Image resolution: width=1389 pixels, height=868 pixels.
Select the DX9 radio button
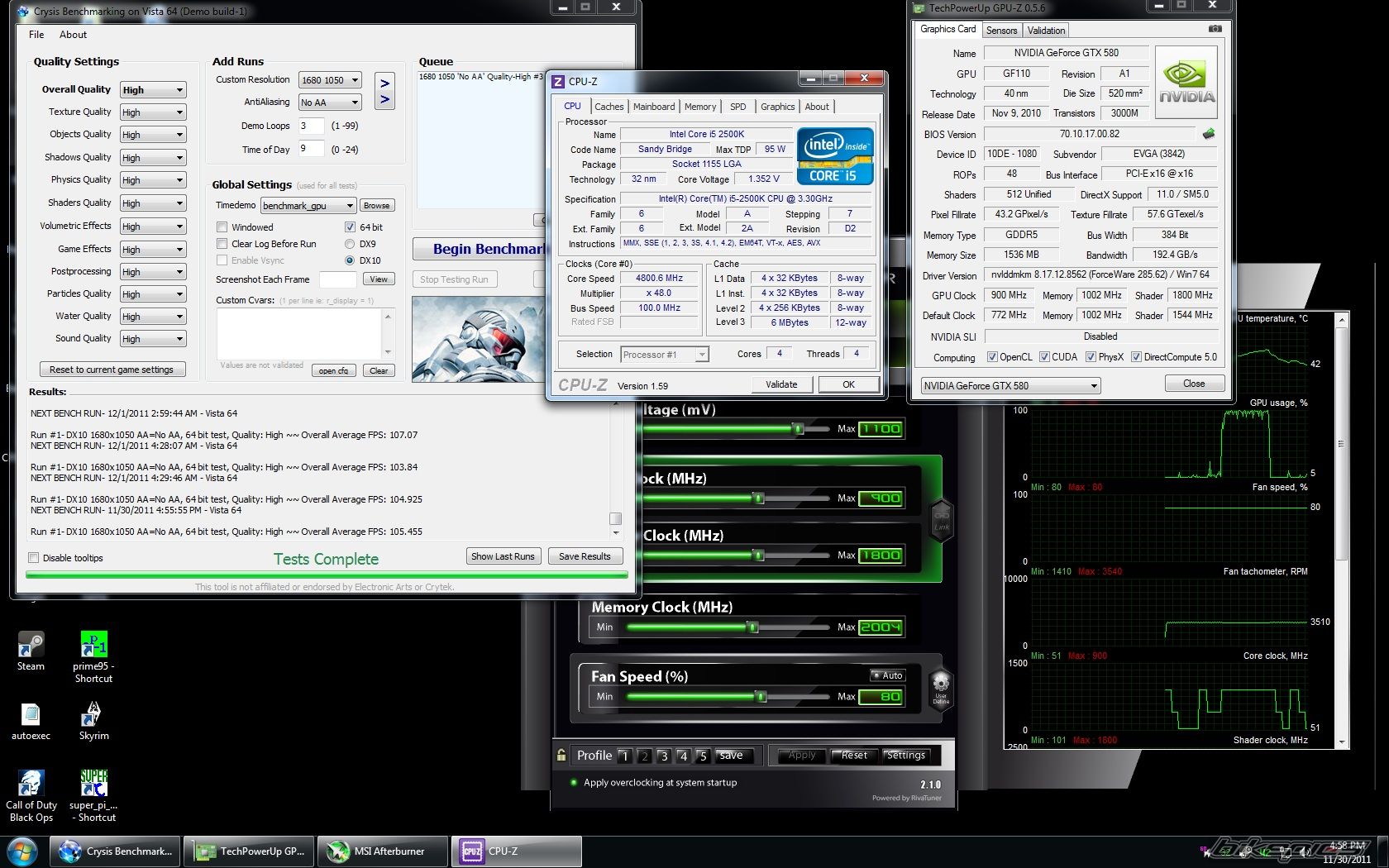coord(350,244)
